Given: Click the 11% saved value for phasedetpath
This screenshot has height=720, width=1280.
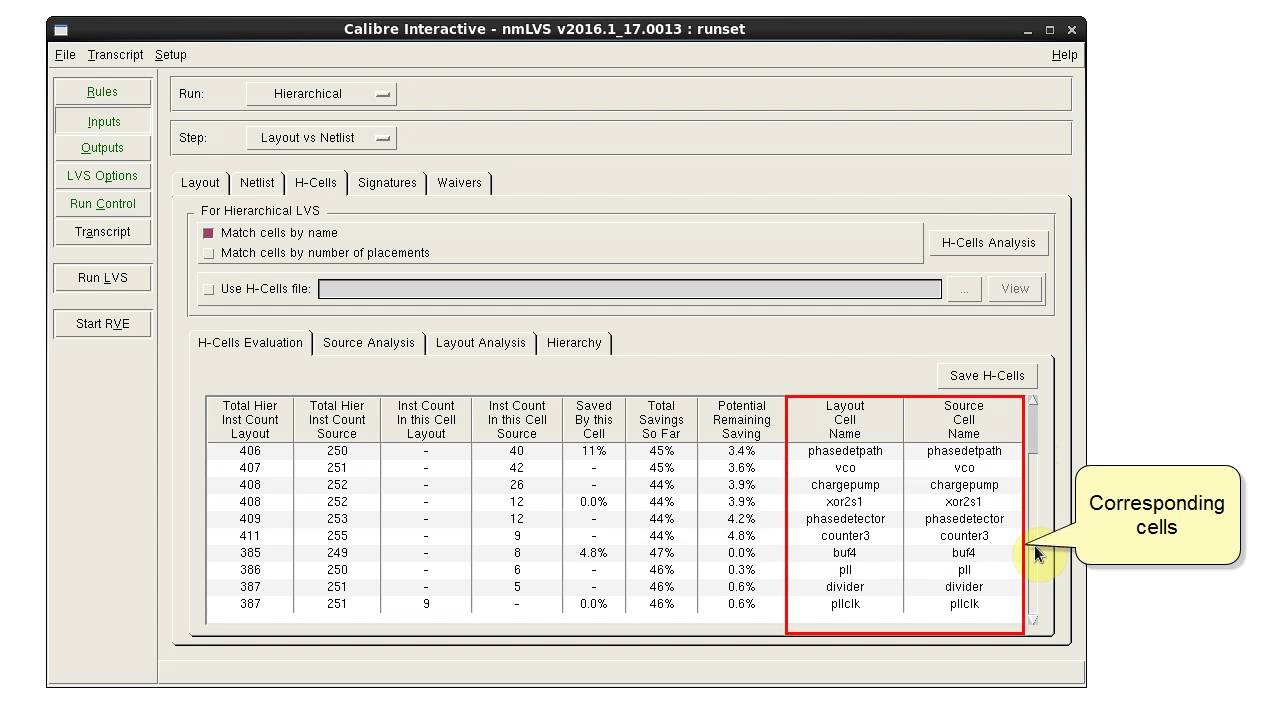Looking at the screenshot, I should tap(594, 451).
